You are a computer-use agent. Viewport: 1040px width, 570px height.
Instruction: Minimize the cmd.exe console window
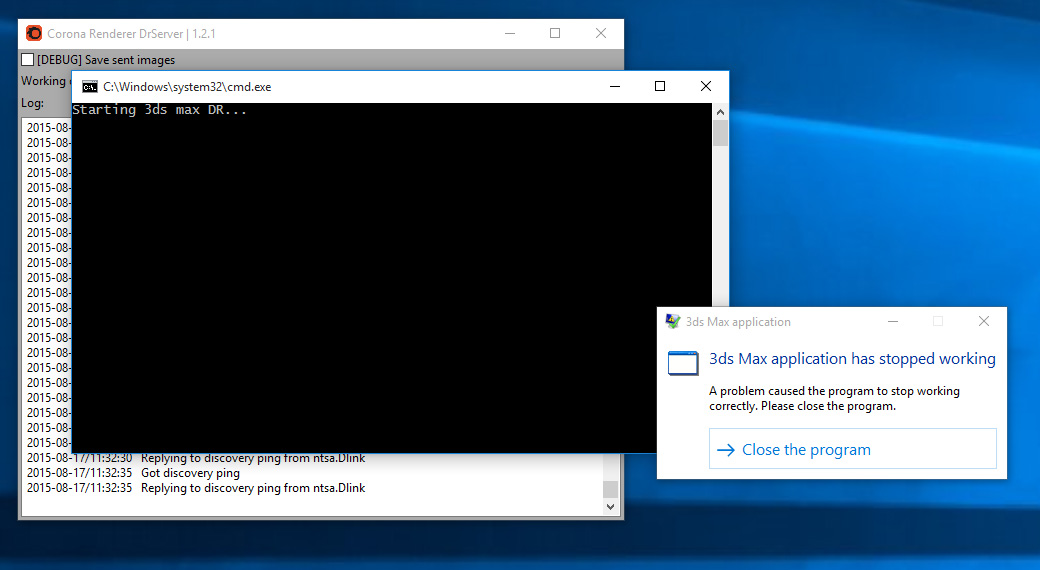tap(614, 87)
